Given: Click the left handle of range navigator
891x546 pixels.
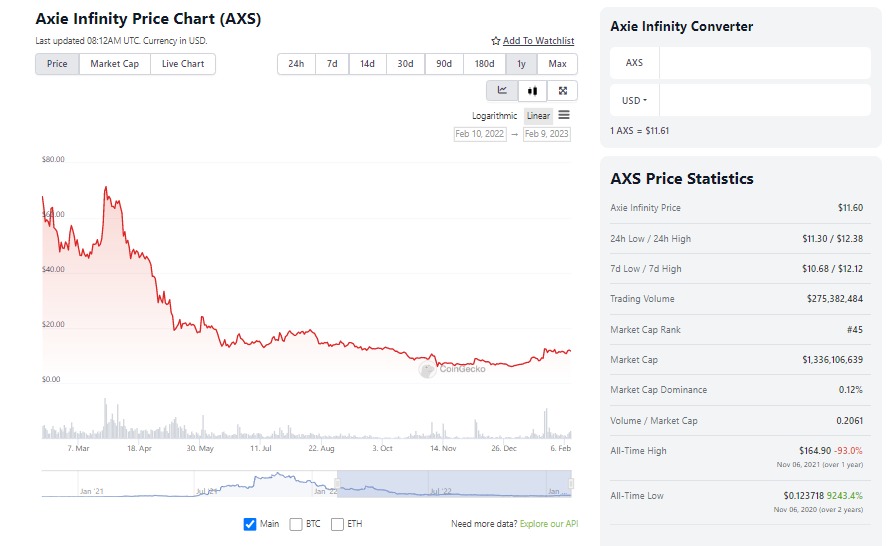Looking at the screenshot, I should (337, 484).
